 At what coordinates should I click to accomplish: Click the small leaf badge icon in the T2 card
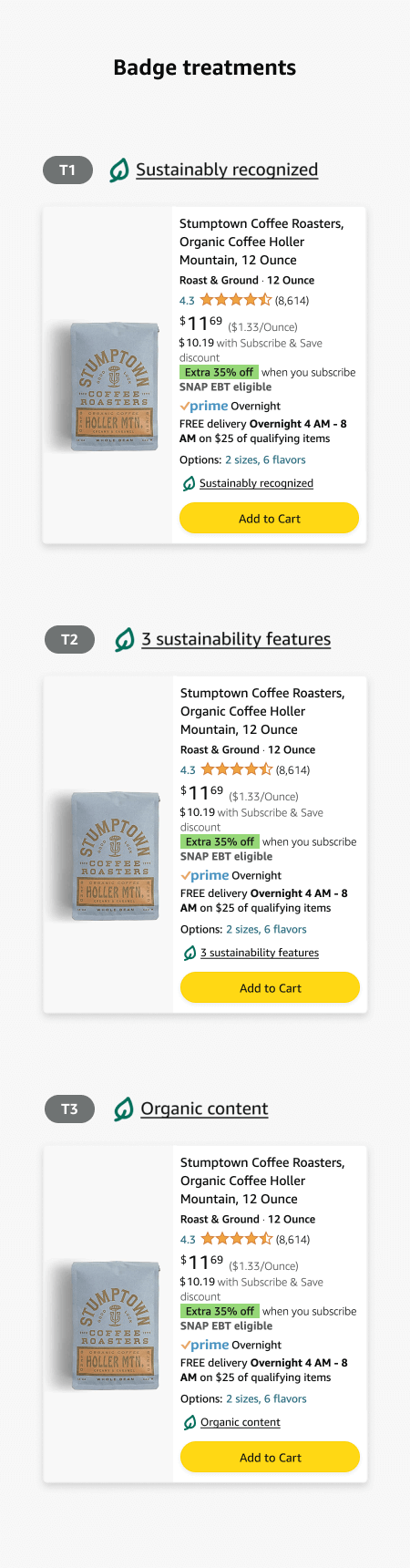(190, 953)
